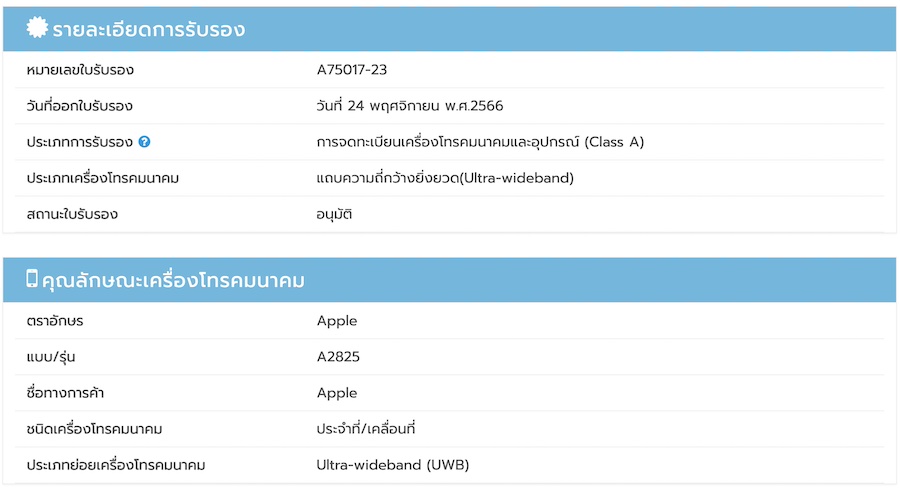Select model number A2825
900x494 pixels.
(x=337, y=357)
